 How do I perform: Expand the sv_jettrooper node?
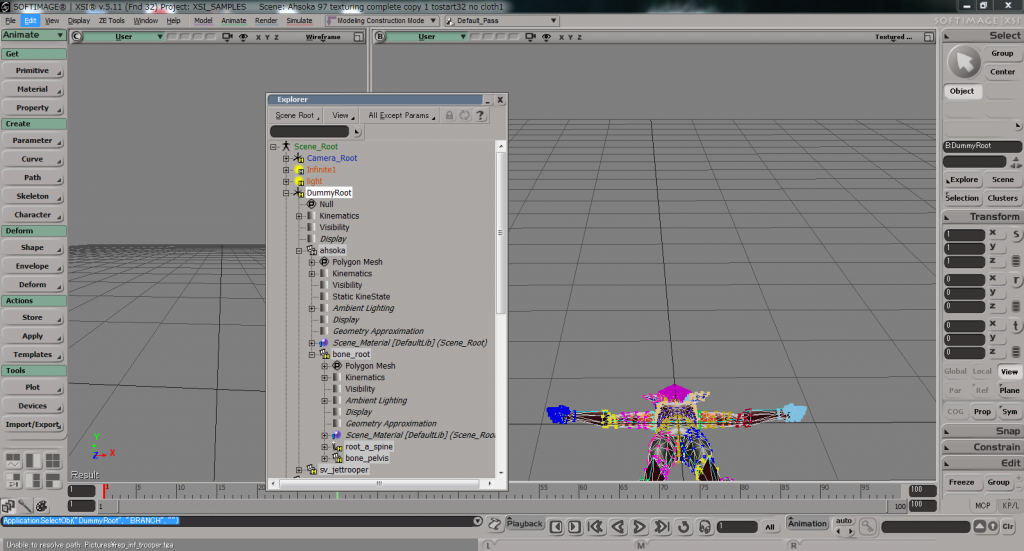pyautogui.click(x=299, y=470)
